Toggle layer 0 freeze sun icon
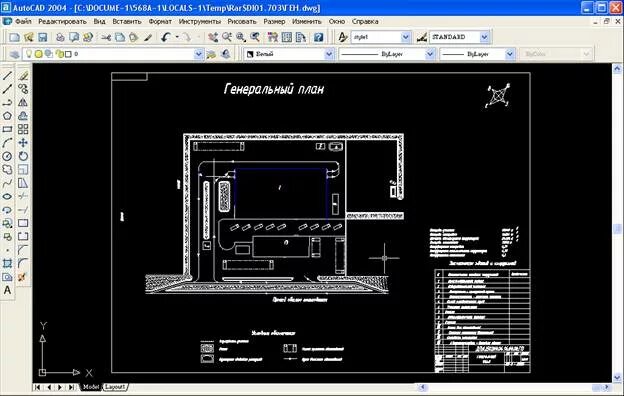This screenshot has height=396, width=624. [x=38, y=54]
